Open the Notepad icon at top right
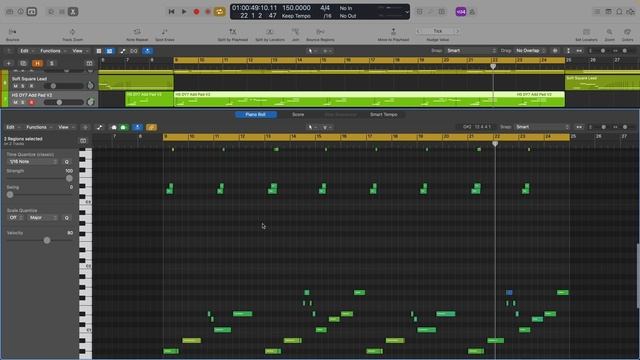The image size is (640, 360). 609,12
